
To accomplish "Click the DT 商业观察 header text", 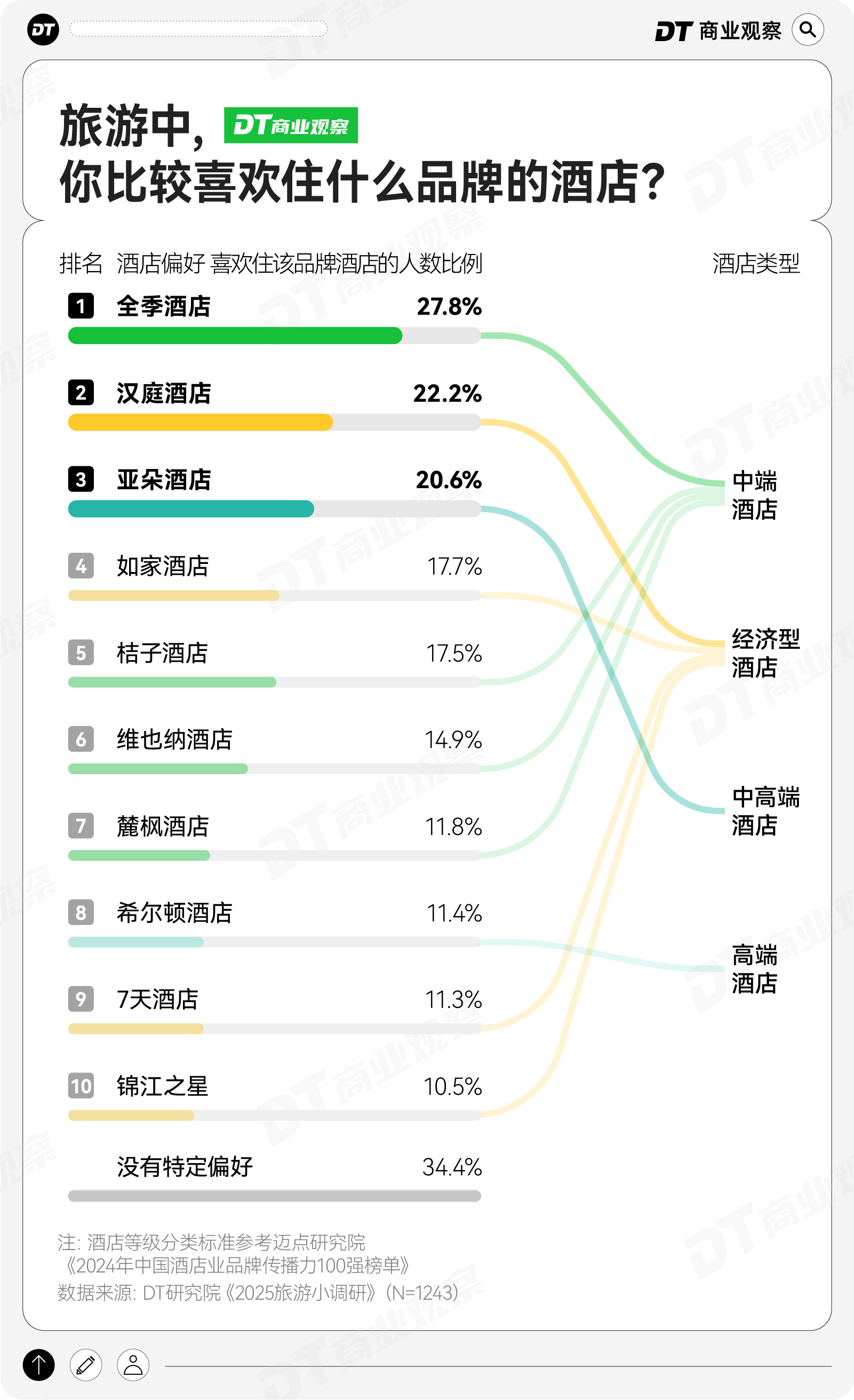I will (x=718, y=31).
